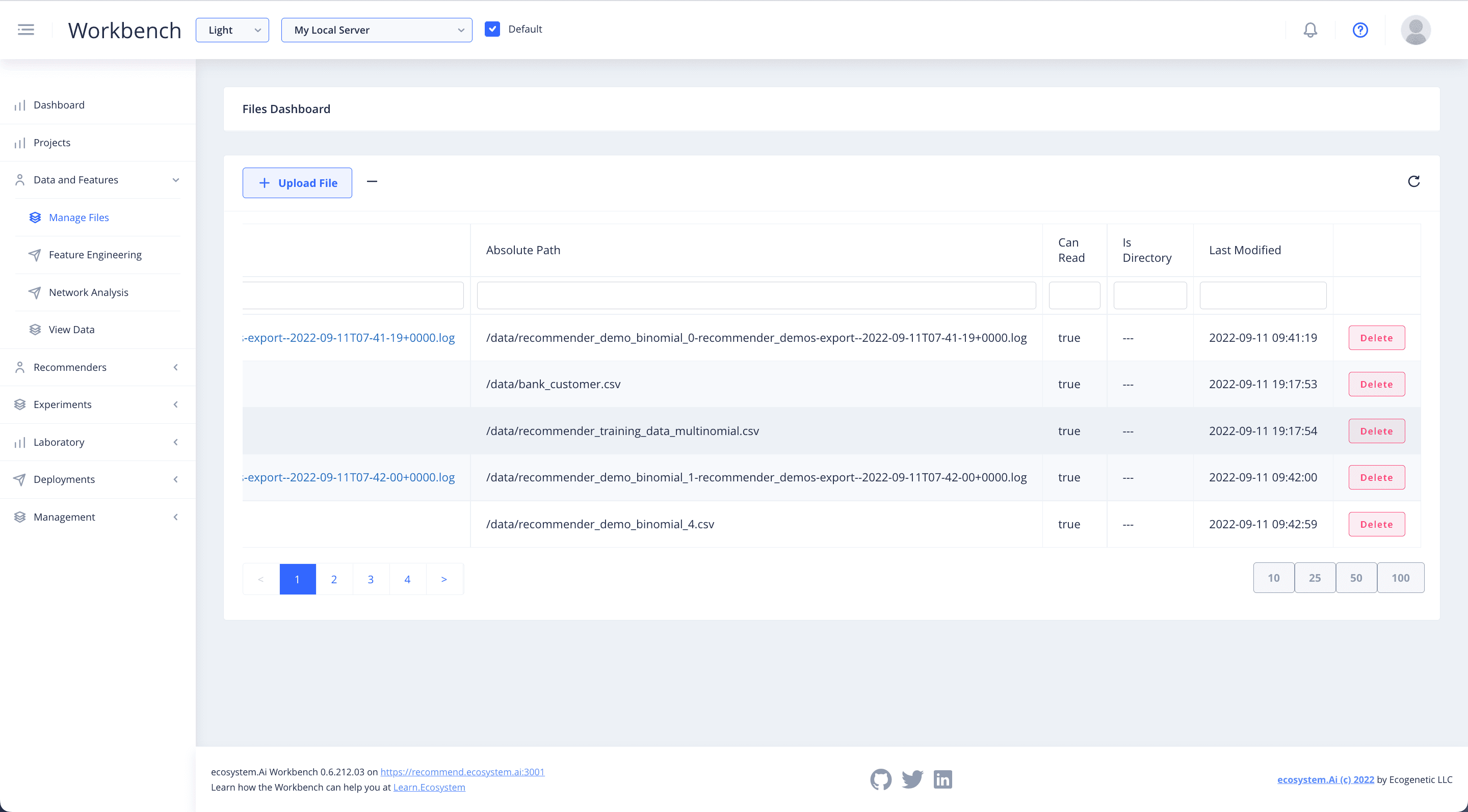The image size is (1468, 812).
Task: Click the notification bell icon
Action: (x=1310, y=30)
